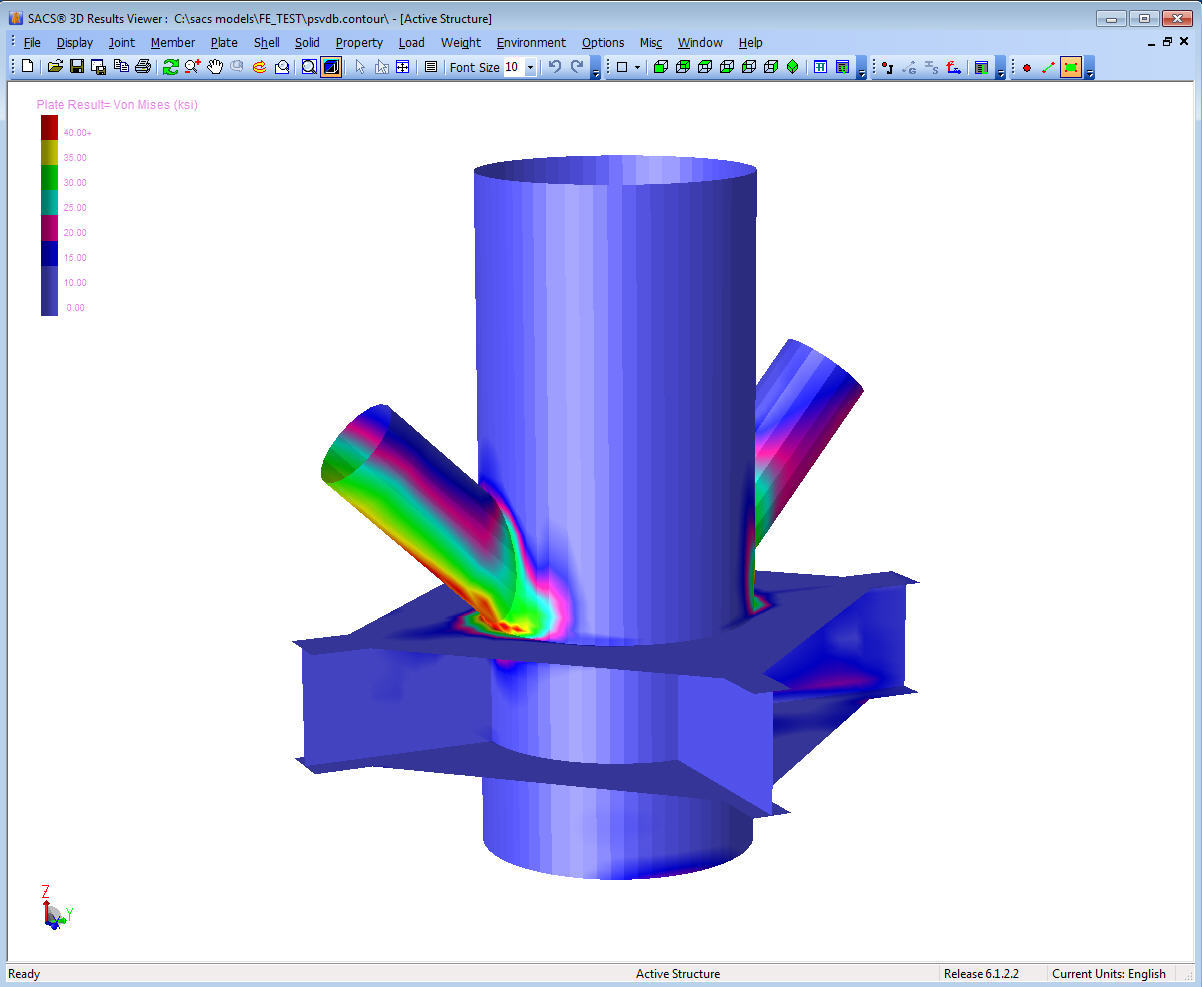Click the Help menu
Image resolution: width=1202 pixels, height=987 pixels.
pyautogui.click(x=751, y=42)
